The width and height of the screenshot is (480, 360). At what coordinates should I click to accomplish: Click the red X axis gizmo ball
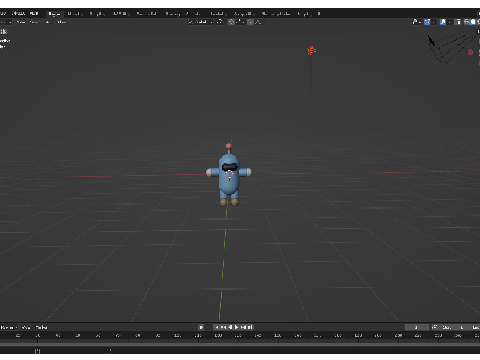(470, 52)
